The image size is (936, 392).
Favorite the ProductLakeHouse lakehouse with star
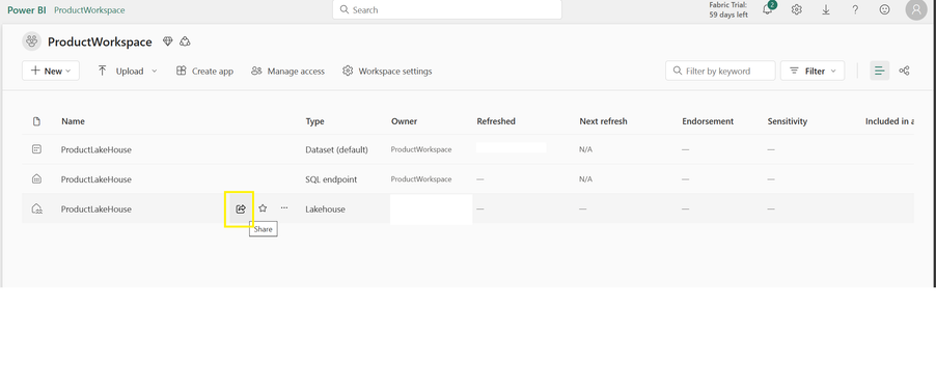tap(263, 208)
